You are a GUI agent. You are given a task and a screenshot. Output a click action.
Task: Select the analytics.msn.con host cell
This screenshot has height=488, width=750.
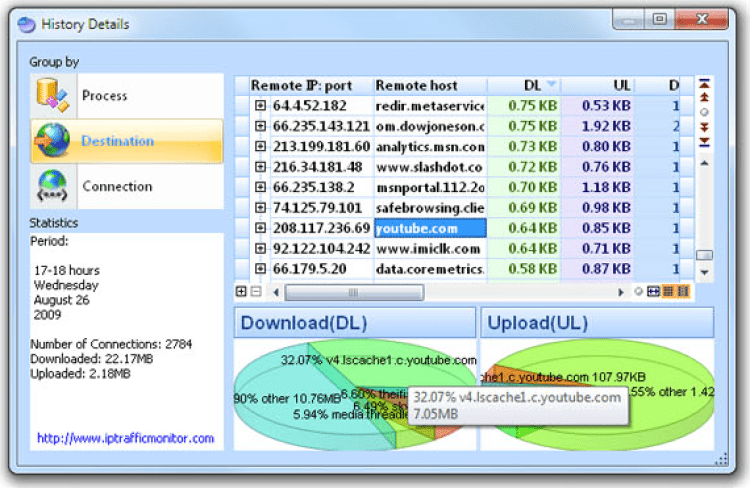click(430, 146)
